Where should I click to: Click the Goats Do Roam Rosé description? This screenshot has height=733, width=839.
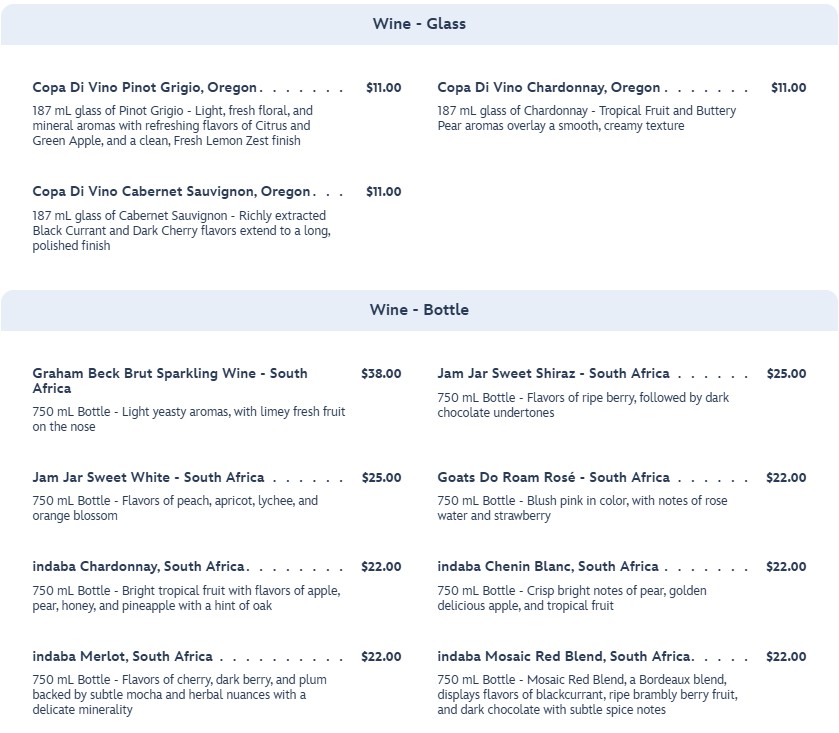[x=583, y=509]
